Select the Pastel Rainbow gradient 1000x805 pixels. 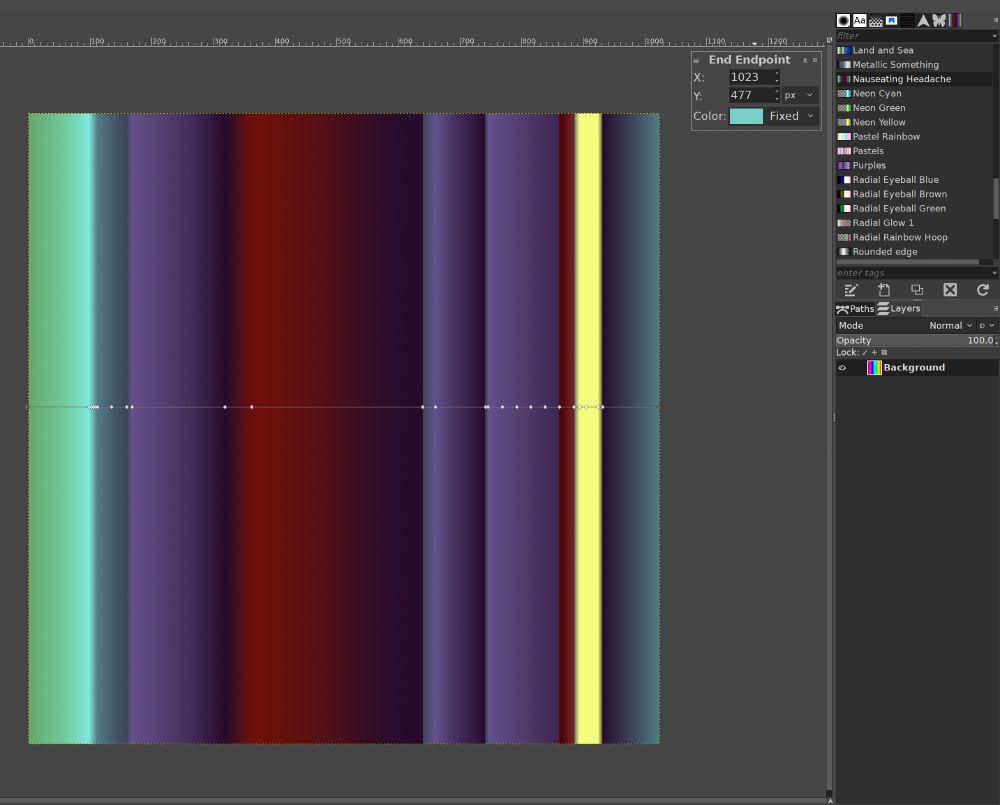(914, 137)
